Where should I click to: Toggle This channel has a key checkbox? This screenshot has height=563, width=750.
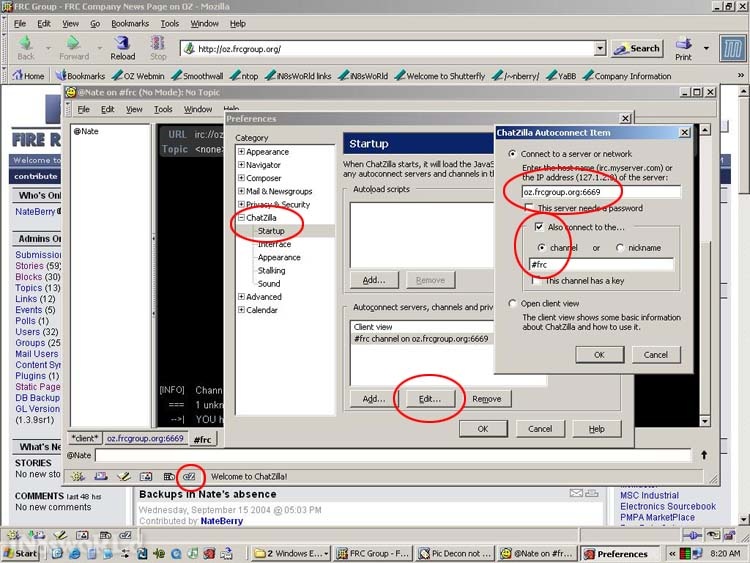point(537,281)
